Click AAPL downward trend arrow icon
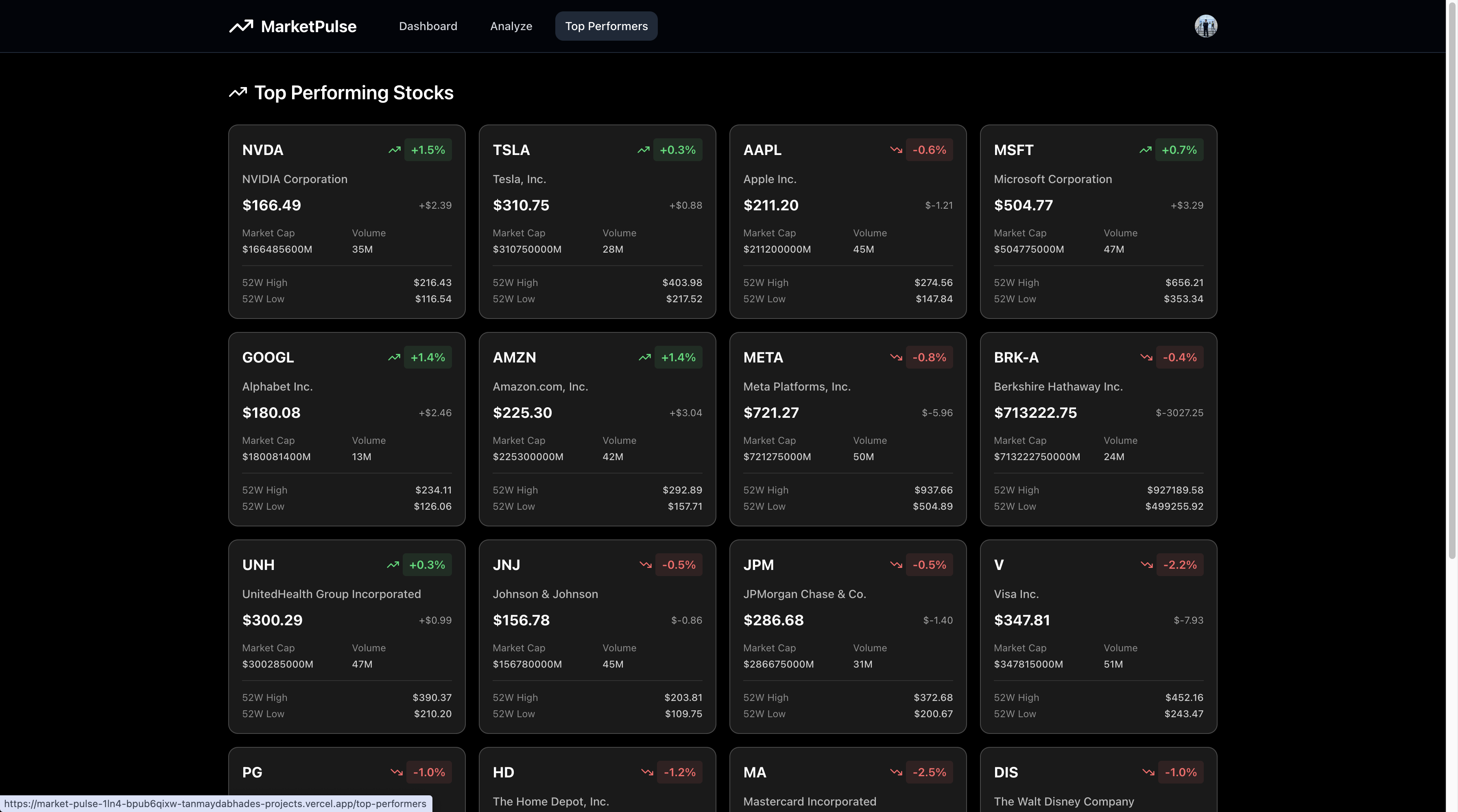1458x812 pixels. tap(896, 150)
